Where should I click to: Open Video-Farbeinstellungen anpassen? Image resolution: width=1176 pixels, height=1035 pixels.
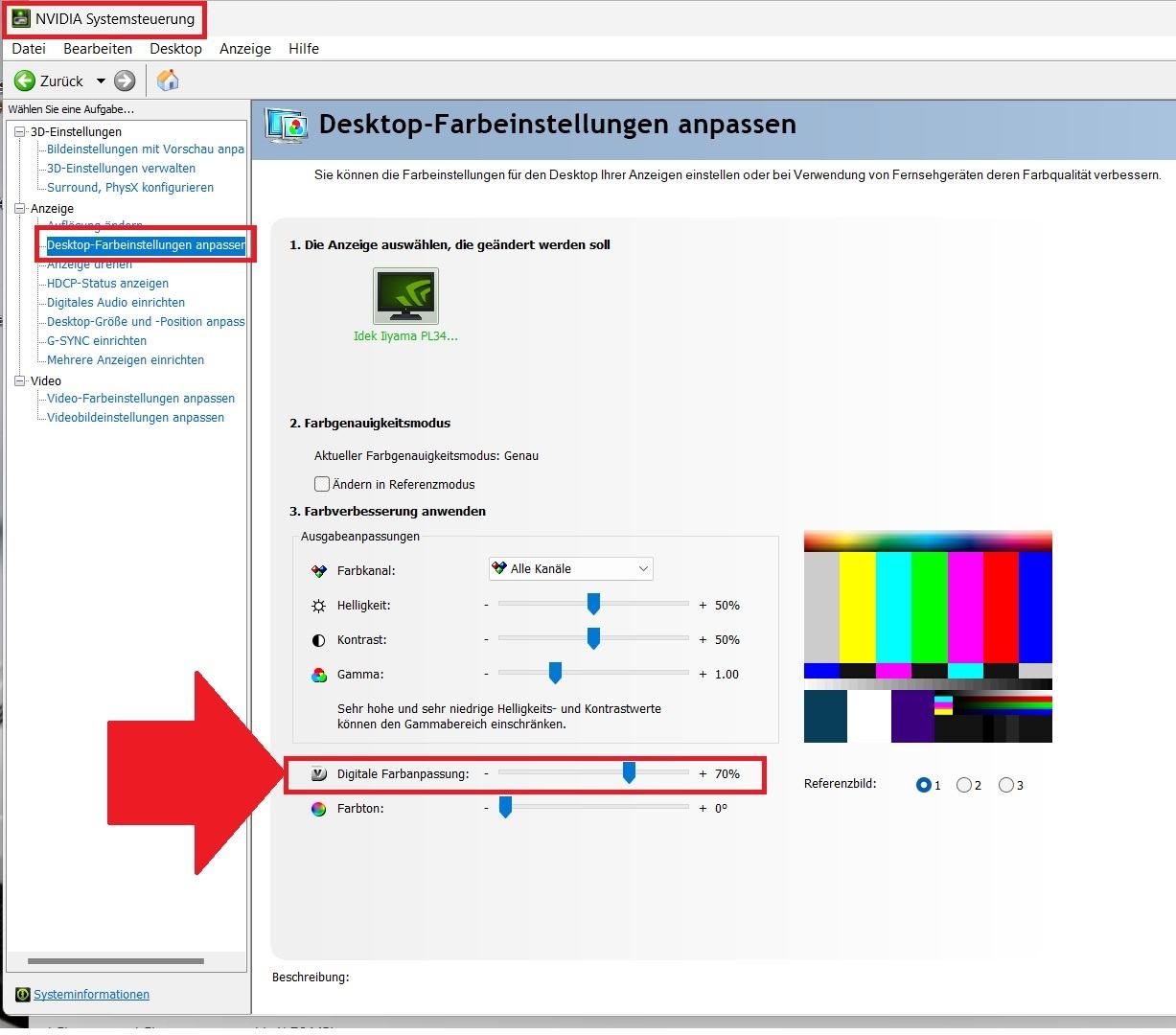tap(141, 399)
